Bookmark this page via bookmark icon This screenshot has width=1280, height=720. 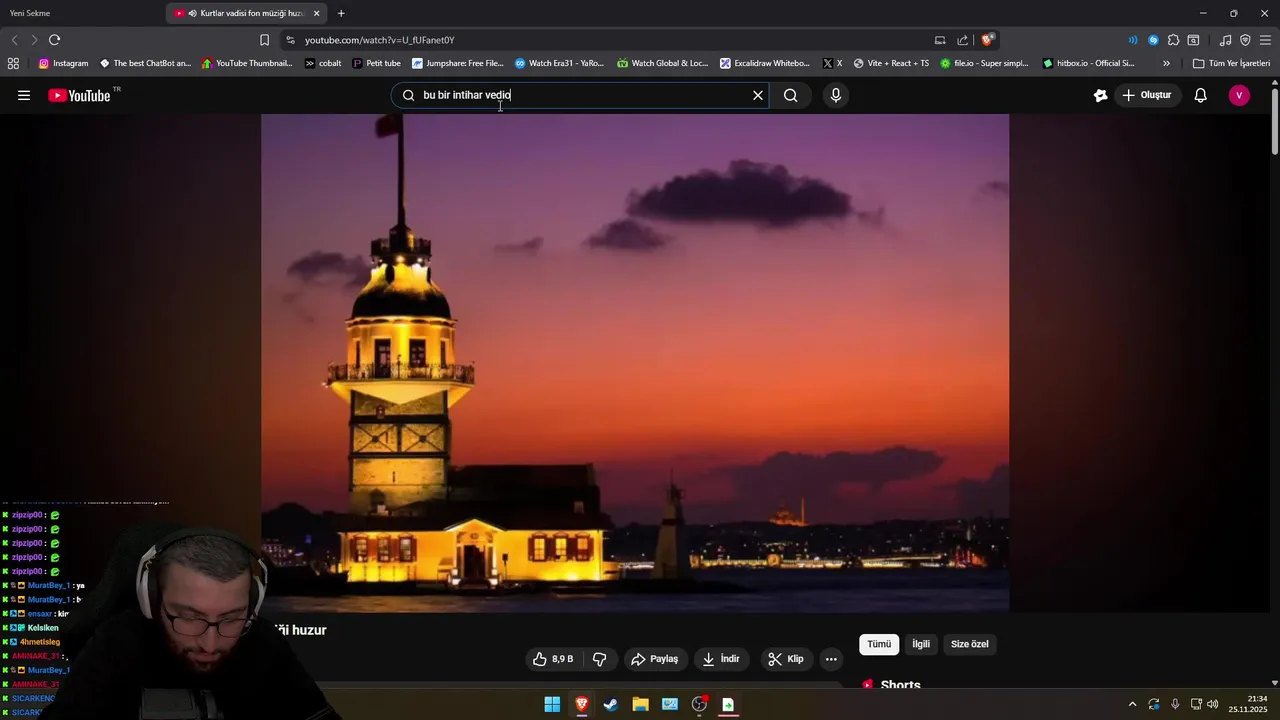(x=264, y=40)
